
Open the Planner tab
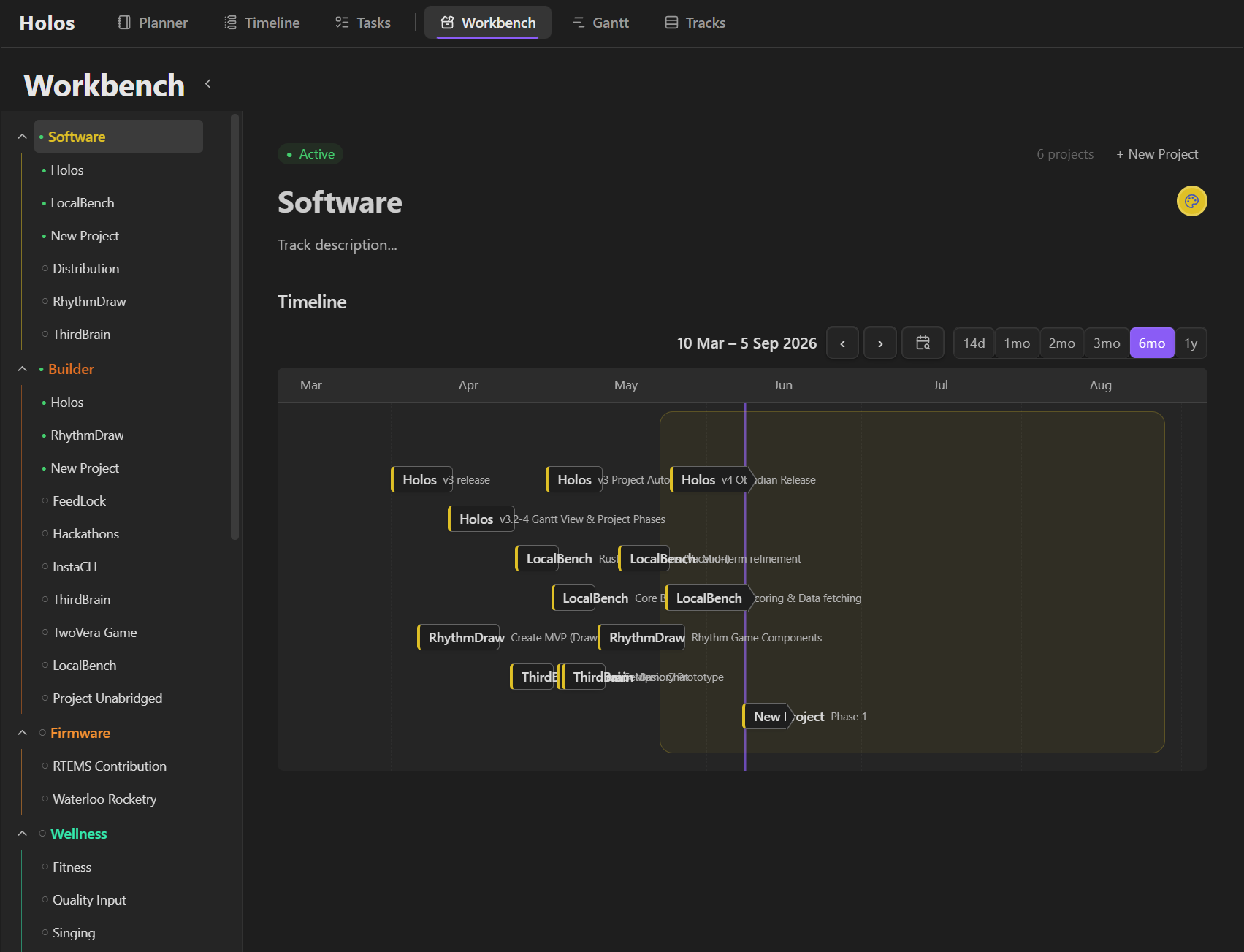[152, 23]
